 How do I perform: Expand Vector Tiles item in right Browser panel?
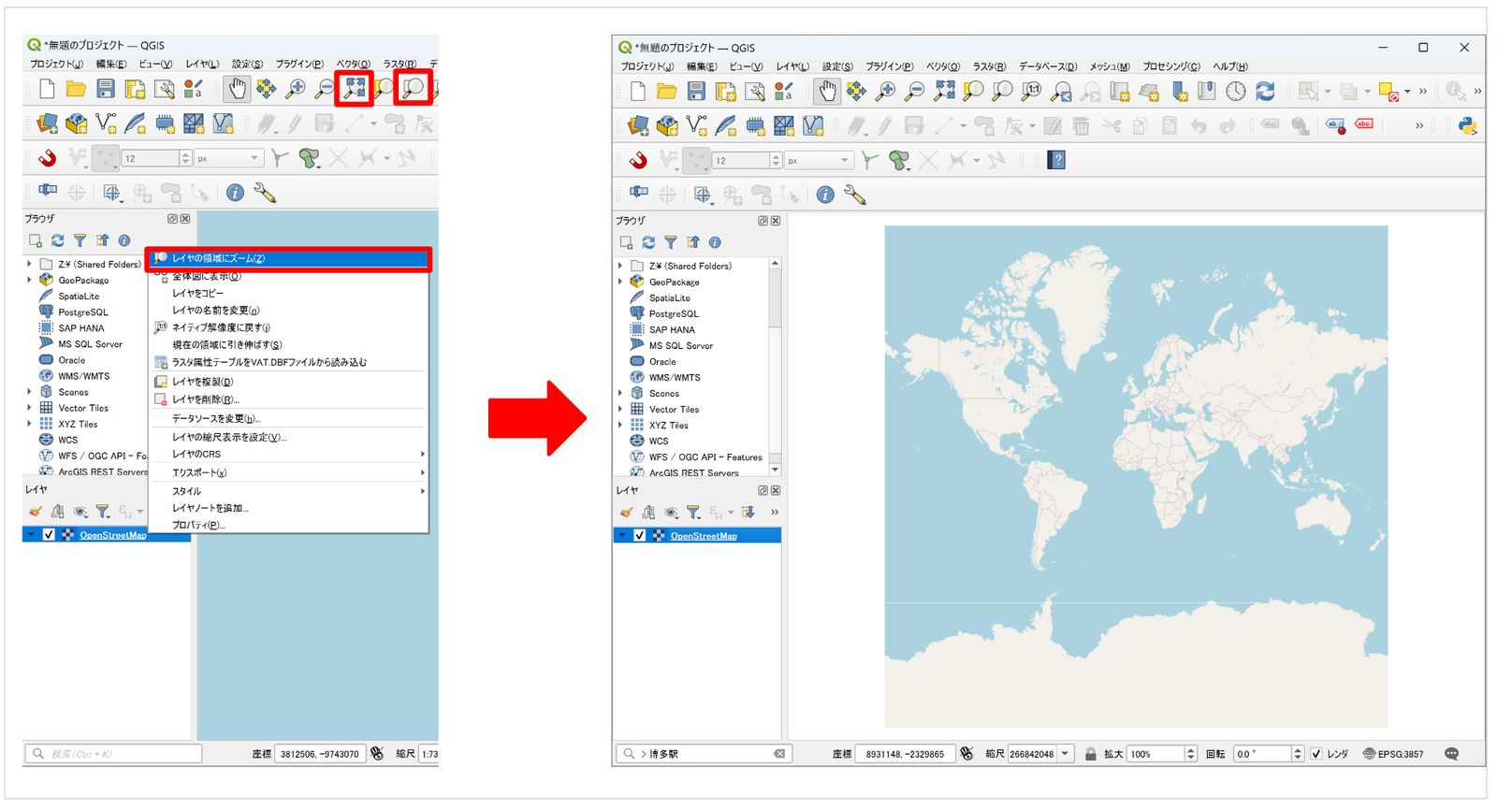(x=620, y=409)
